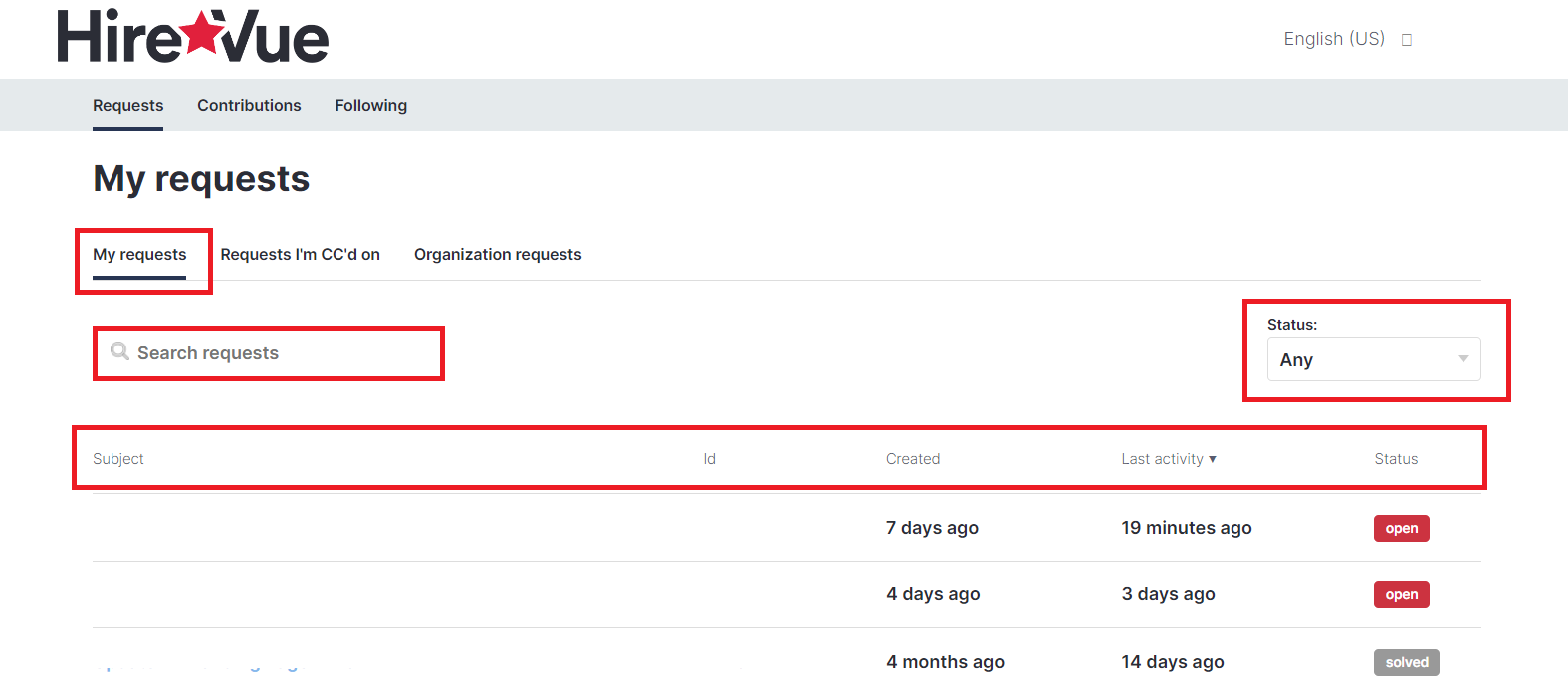Click the Status dropdown's arrow
1568x692 pixels.
1462,359
